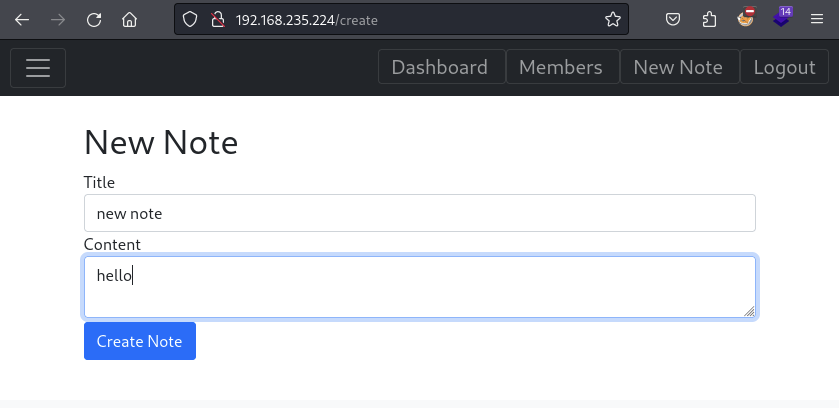This screenshot has width=839, height=408.
Task: Open the Dashboard nav item
Action: tap(440, 67)
